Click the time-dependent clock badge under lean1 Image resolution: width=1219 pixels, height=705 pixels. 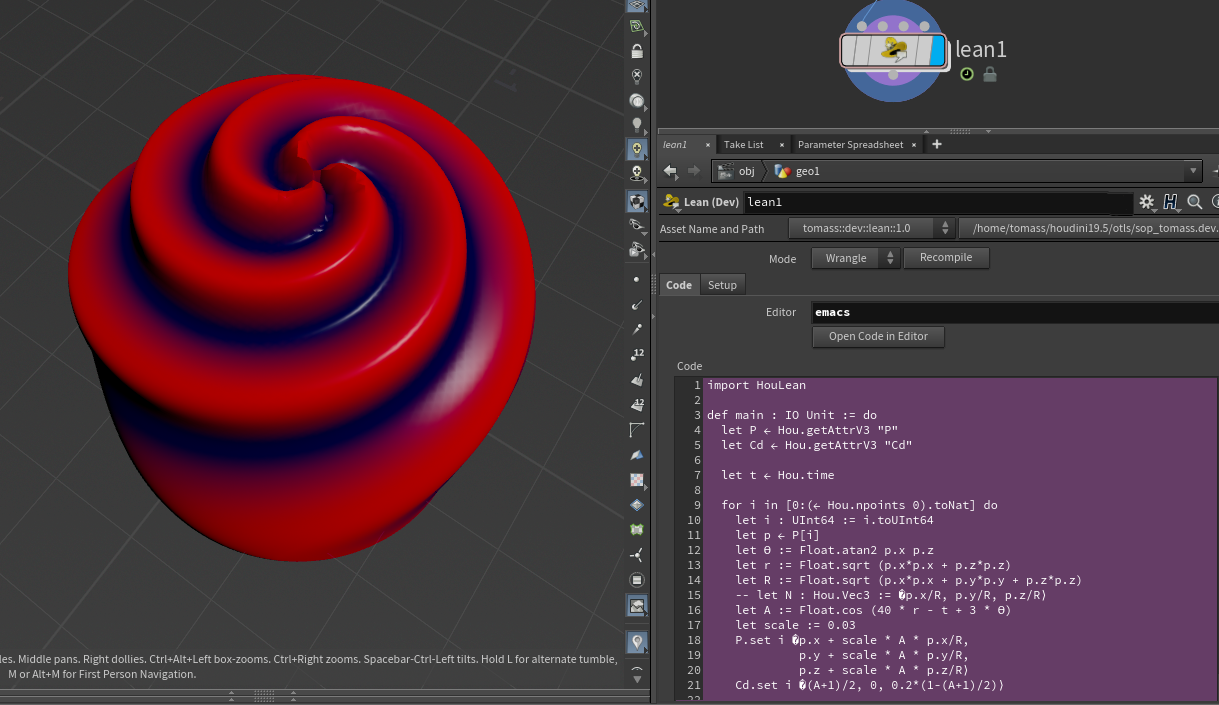coord(967,75)
